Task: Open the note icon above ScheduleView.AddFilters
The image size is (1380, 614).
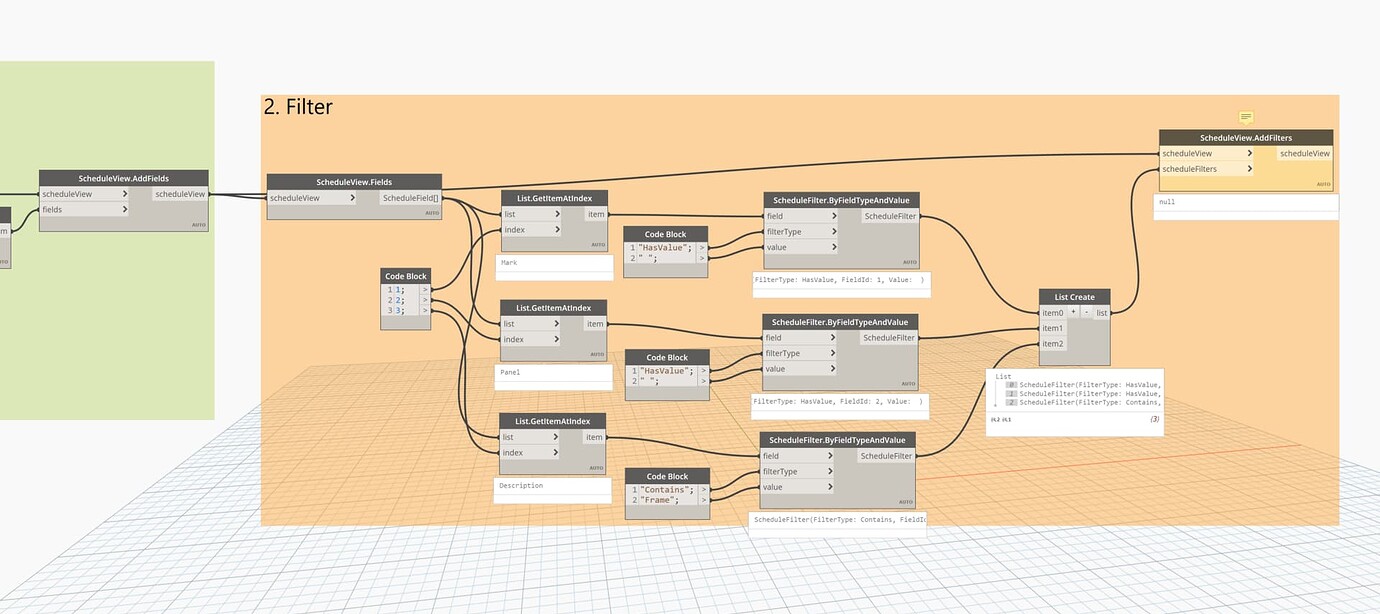Action: point(1245,117)
